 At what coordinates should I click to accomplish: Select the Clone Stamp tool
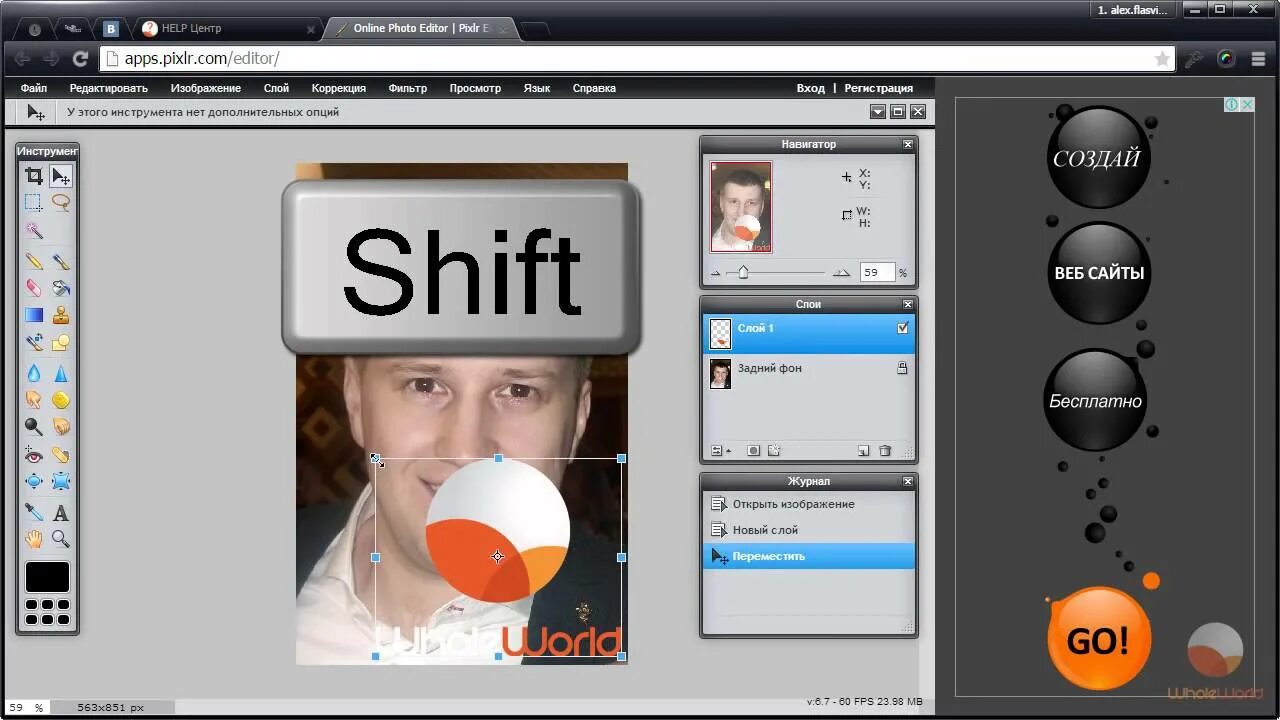point(61,315)
